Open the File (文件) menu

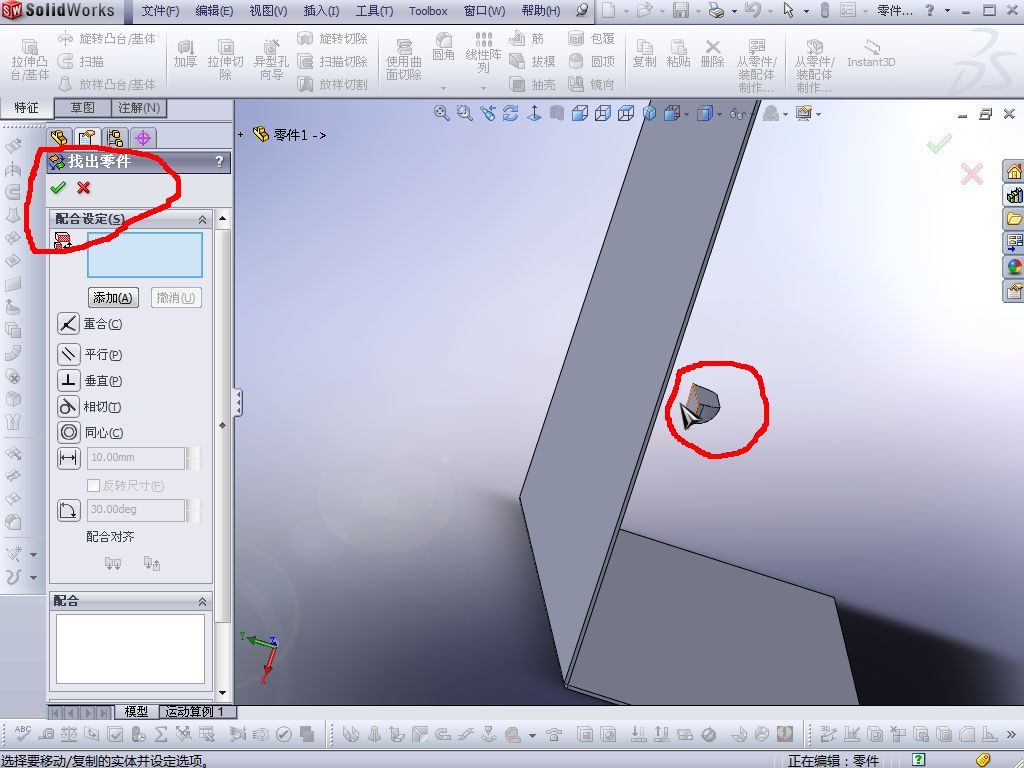point(161,11)
